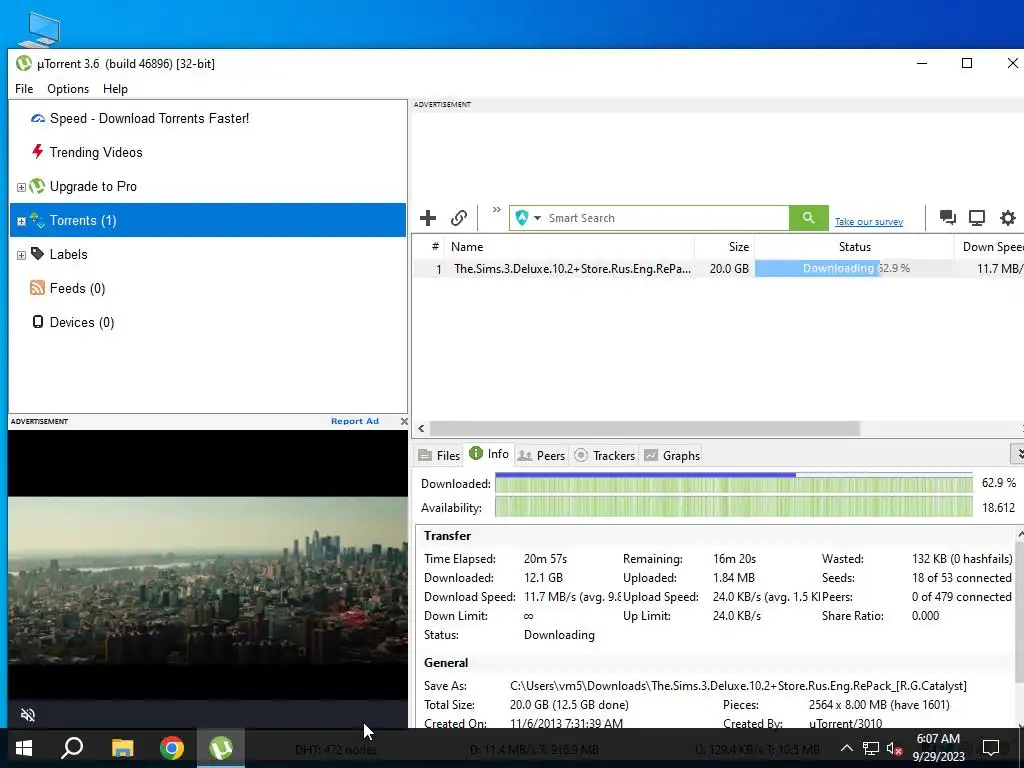Click Report Ad link
The width and height of the screenshot is (1024, 768).
click(355, 421)
